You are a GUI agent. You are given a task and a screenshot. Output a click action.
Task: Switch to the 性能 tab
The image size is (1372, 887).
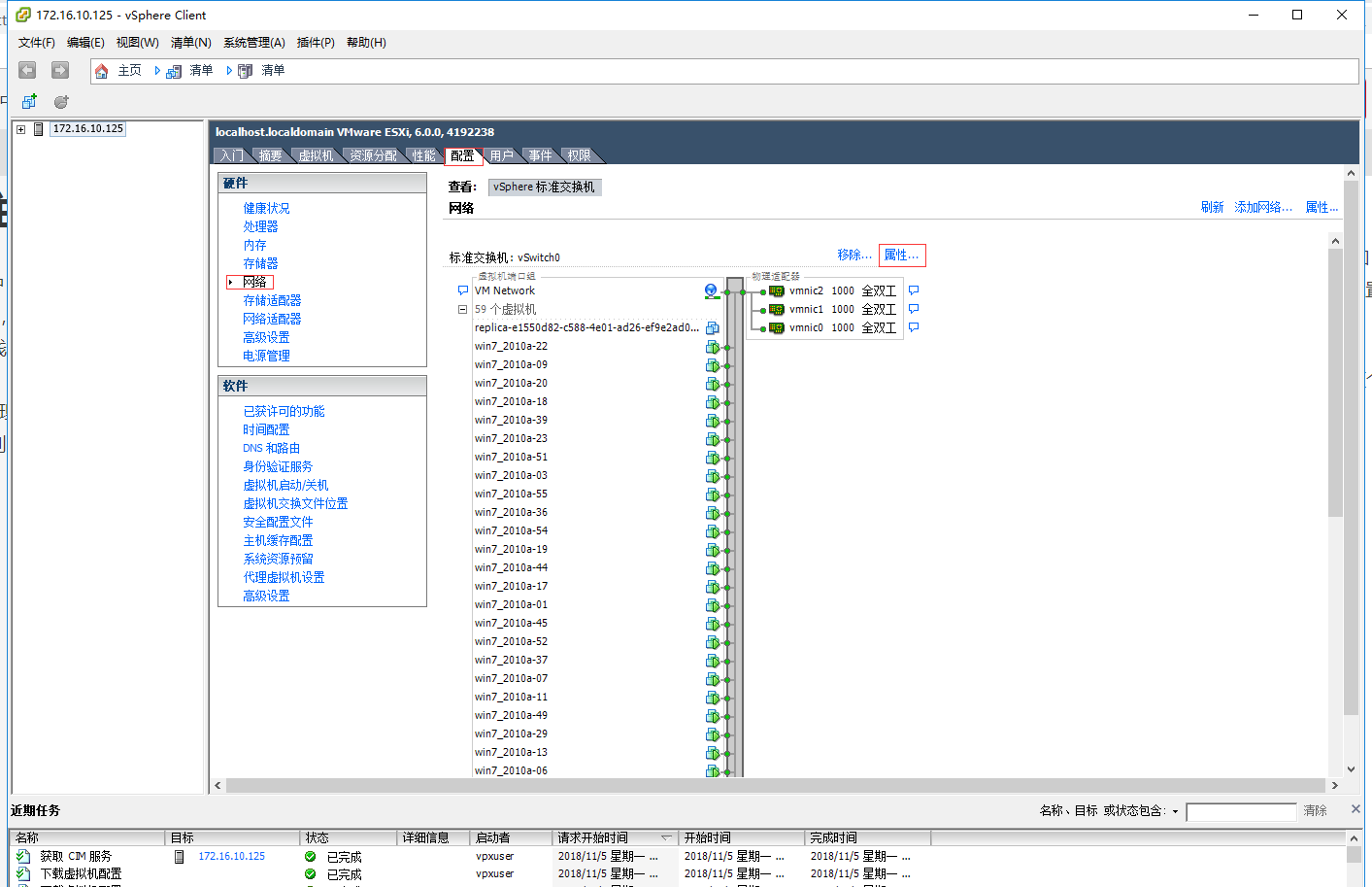click(422, 154)
